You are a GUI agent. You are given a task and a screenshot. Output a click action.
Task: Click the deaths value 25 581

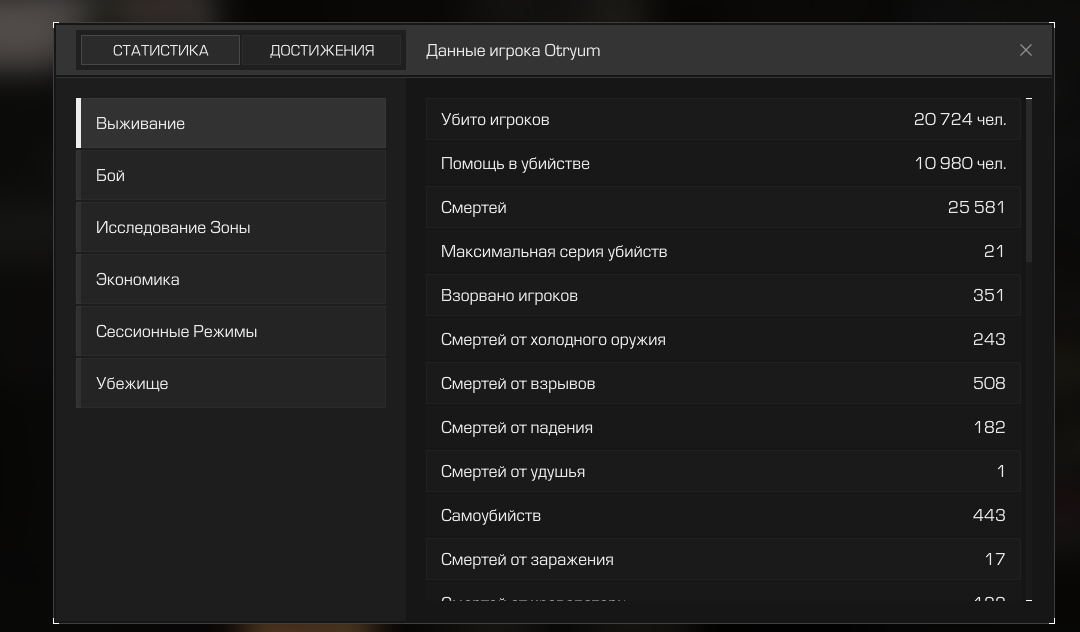pyautogui.click(x=977, y=207)
